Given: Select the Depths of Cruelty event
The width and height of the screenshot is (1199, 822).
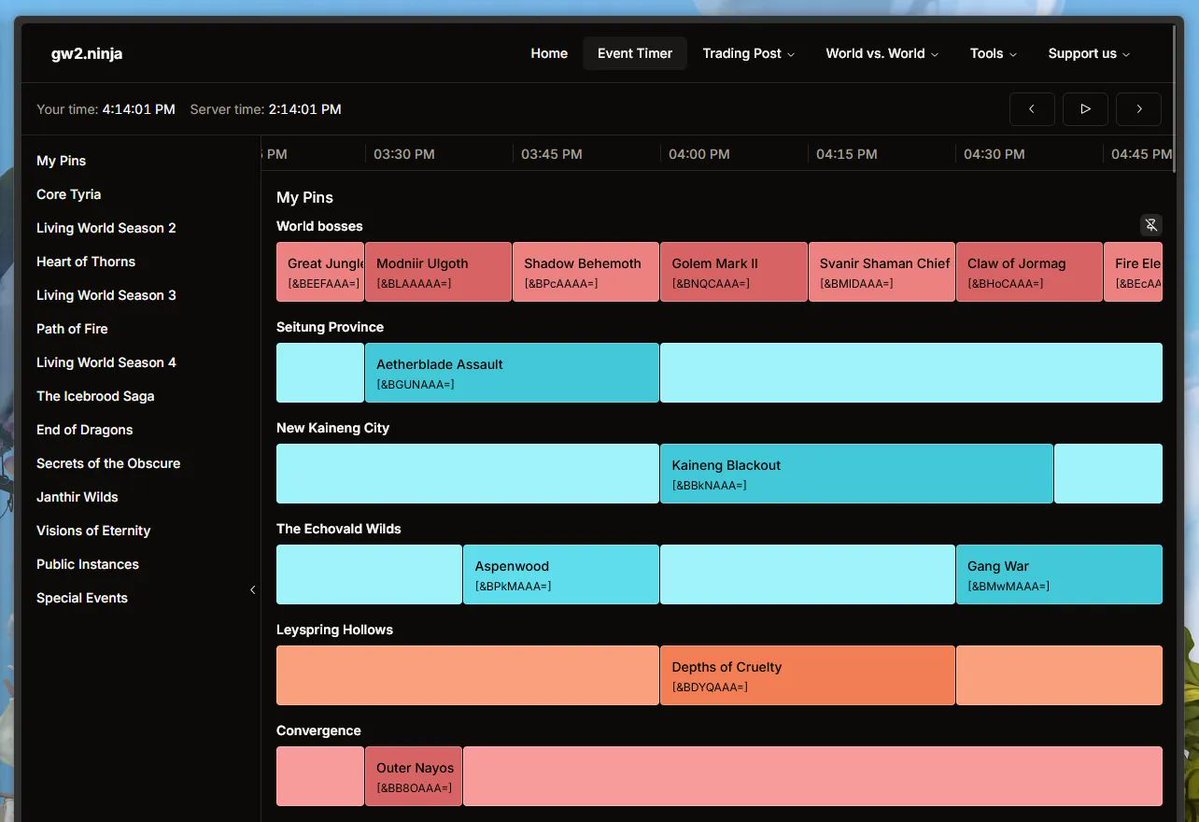Looking at the screenshot, I should coord(807,676).
